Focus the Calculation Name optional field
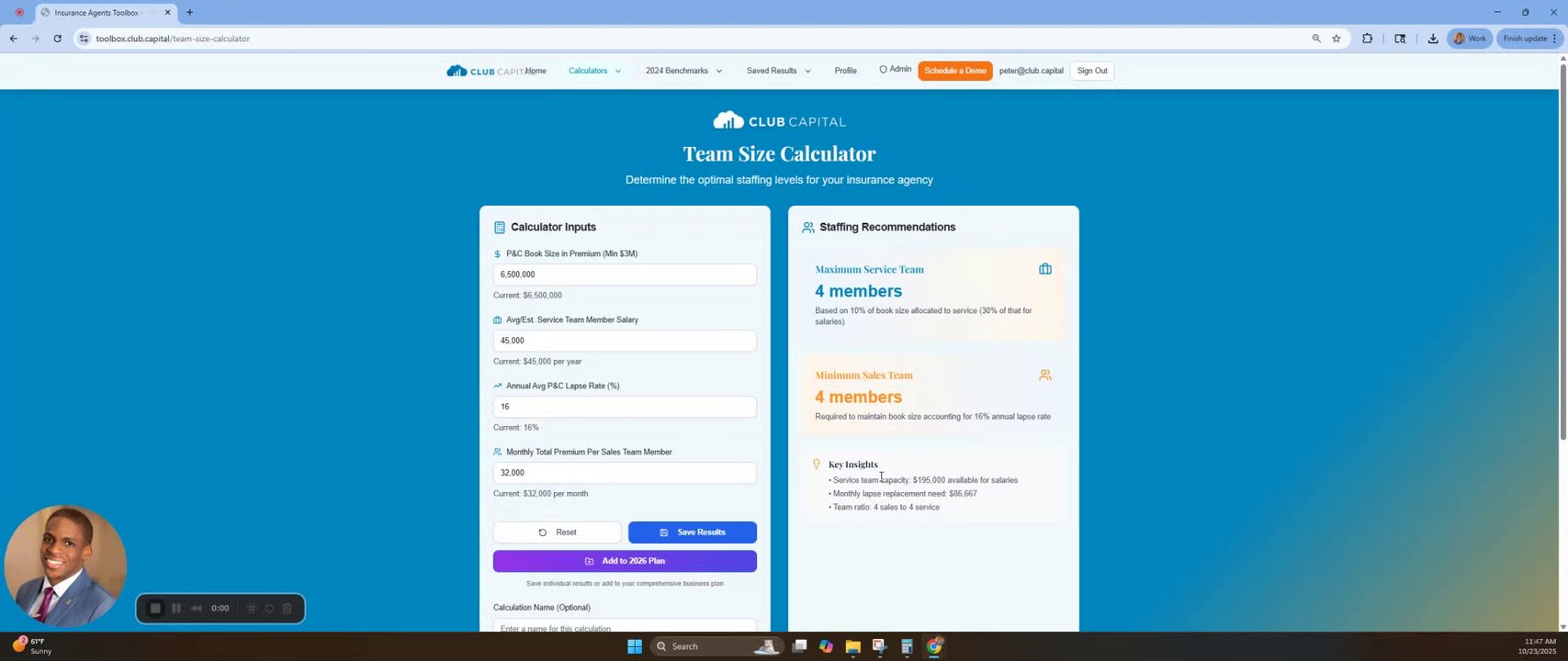Screen dimensions: 1568x661 [625, 626]
